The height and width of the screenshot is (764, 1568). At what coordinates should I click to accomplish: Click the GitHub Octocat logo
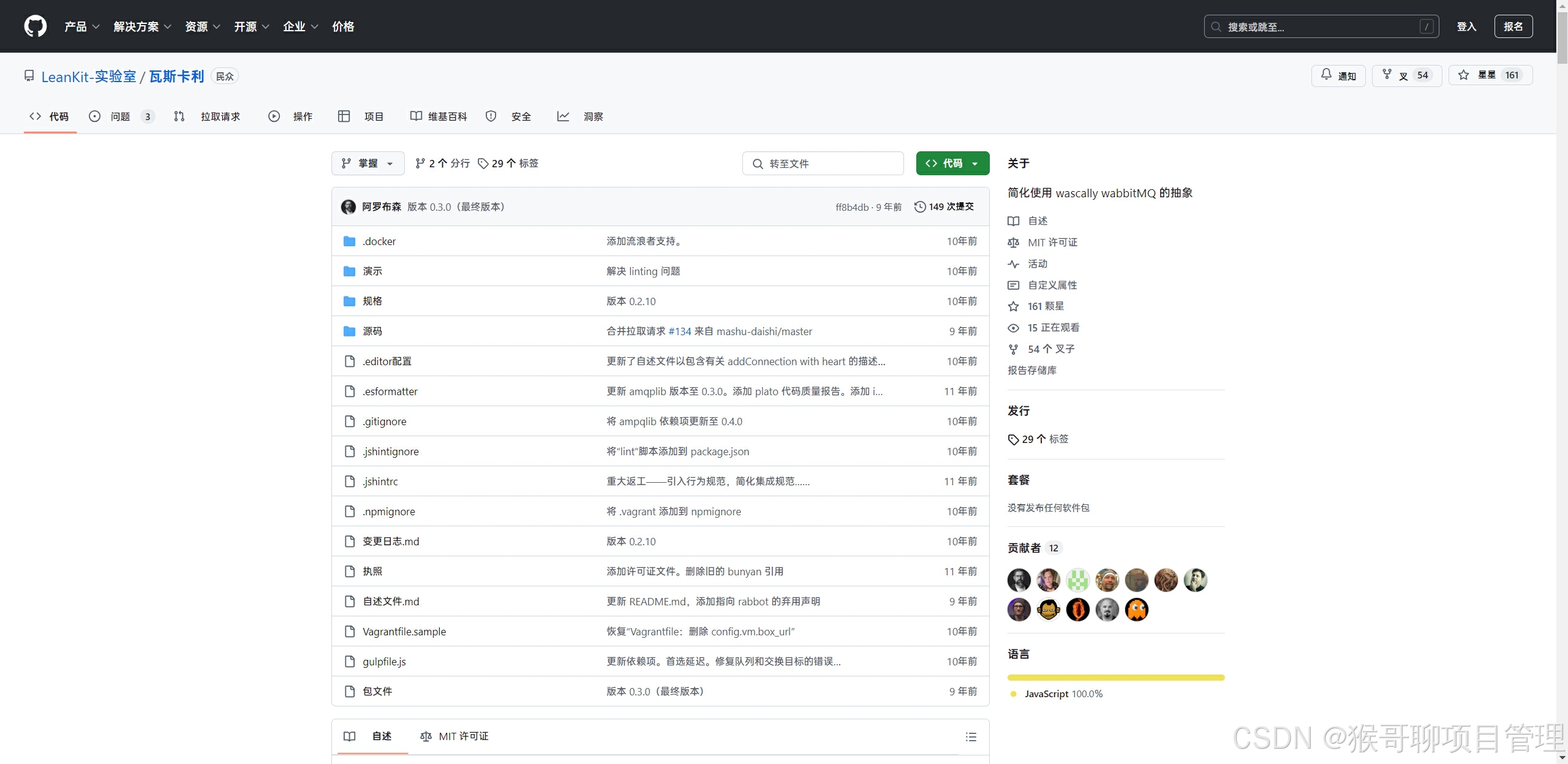[x=35, y=26]
